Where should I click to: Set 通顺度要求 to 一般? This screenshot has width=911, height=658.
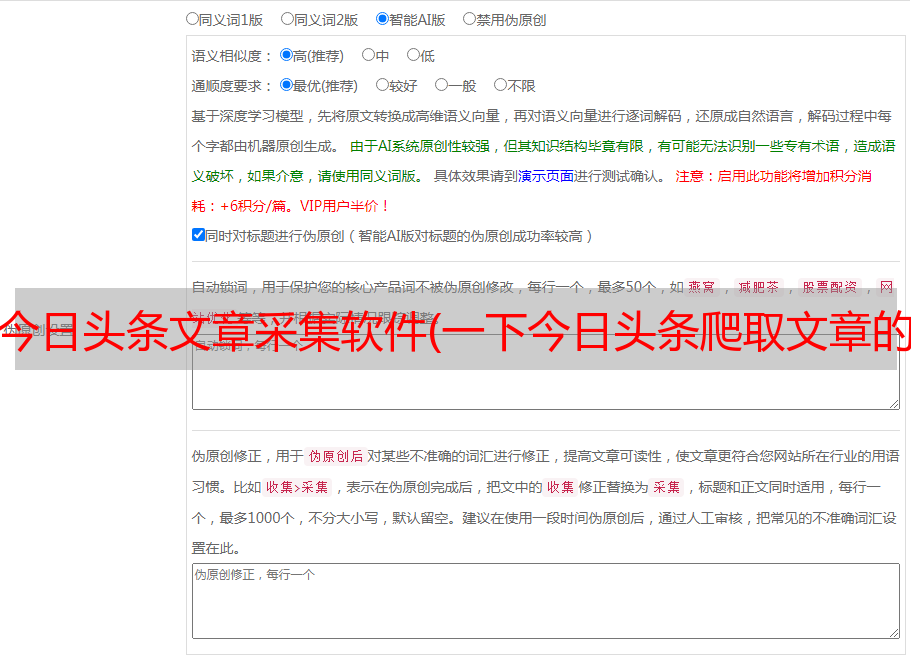pyautogui.click(x=442, y=85)
